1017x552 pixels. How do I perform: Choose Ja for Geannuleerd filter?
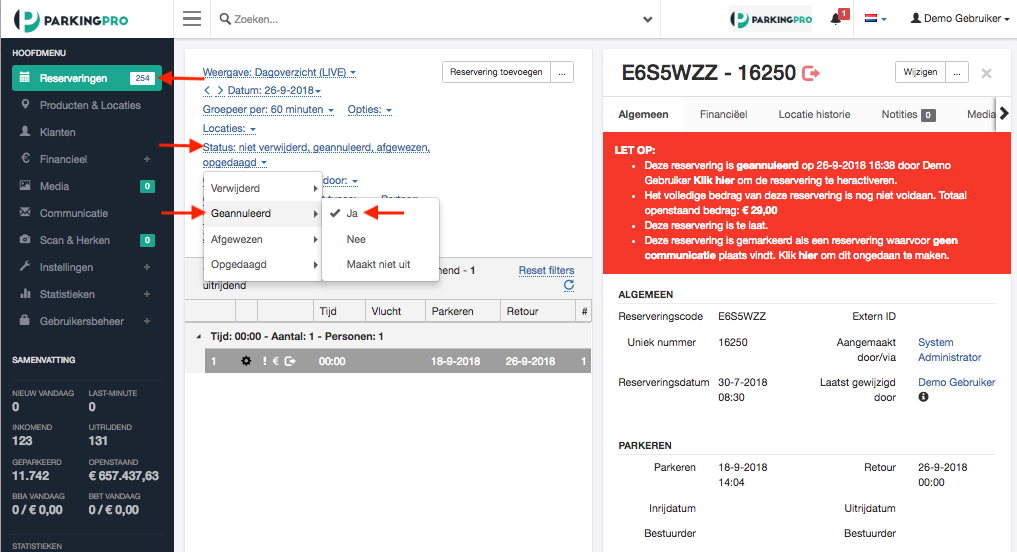click(x=381, y=213)
